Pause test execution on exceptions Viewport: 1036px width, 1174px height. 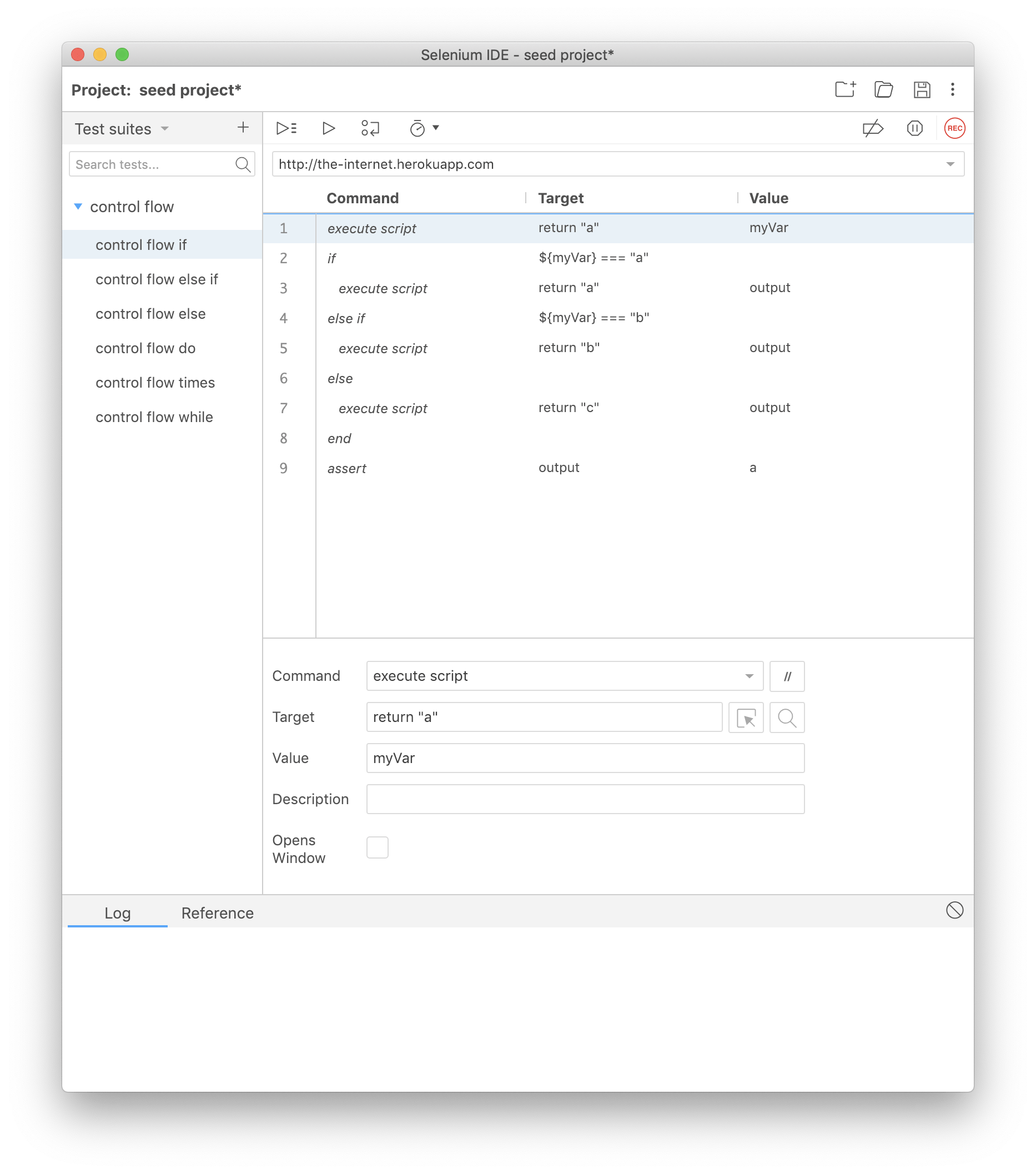[914, 128]
